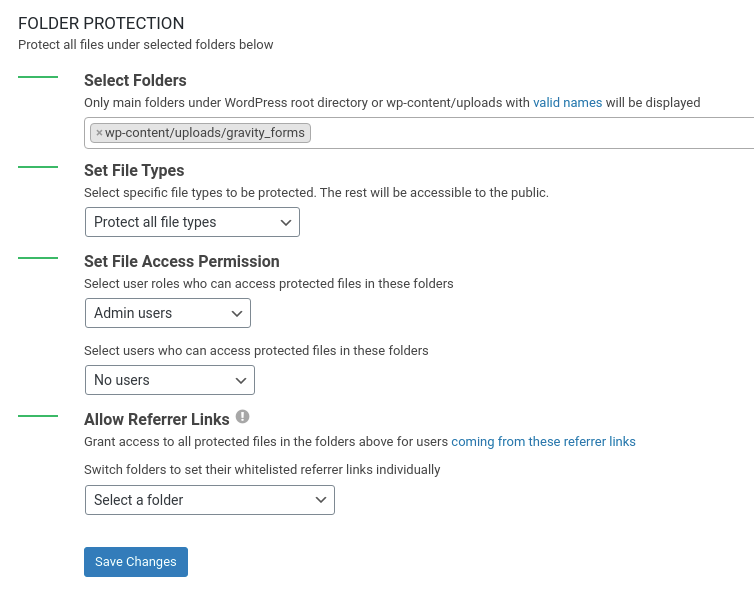
Task: Click the chevron arrow on Select a folder
Action: click(321, 500)
